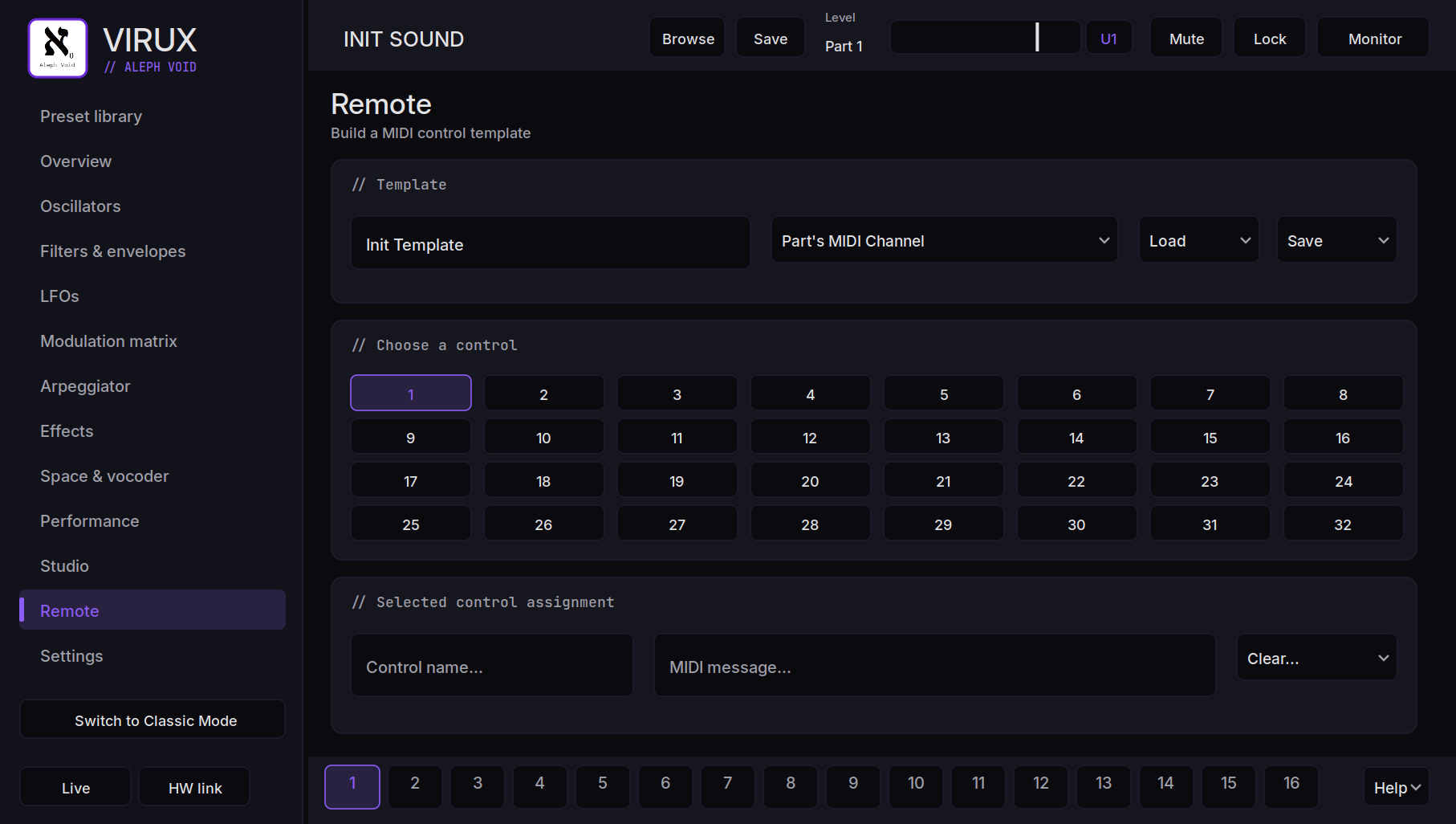
Task: Select control 16 in control grid
Action: pyautogui.click(x=1344, y=437)
